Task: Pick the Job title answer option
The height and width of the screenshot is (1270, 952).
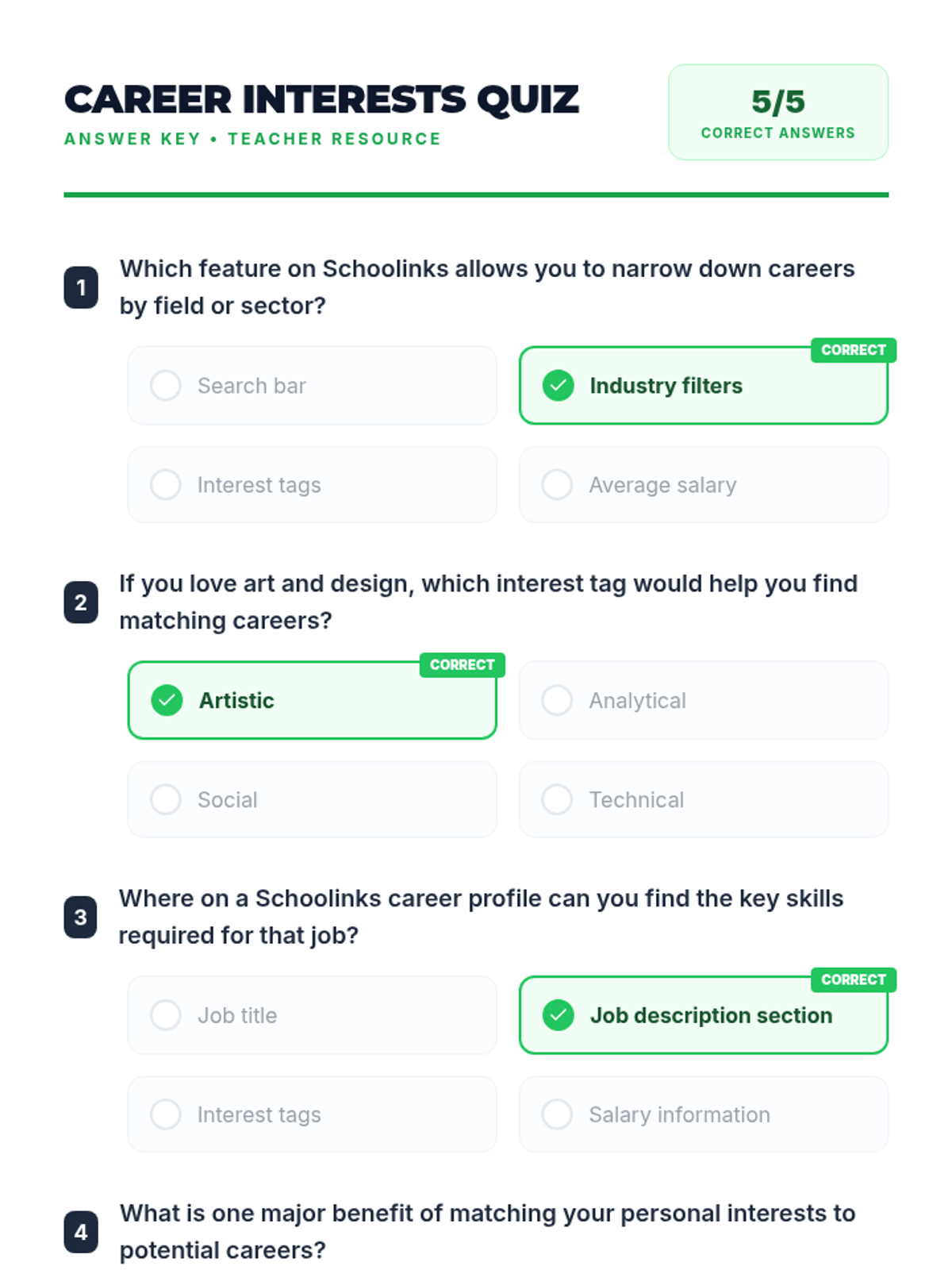Action: 313,1015
